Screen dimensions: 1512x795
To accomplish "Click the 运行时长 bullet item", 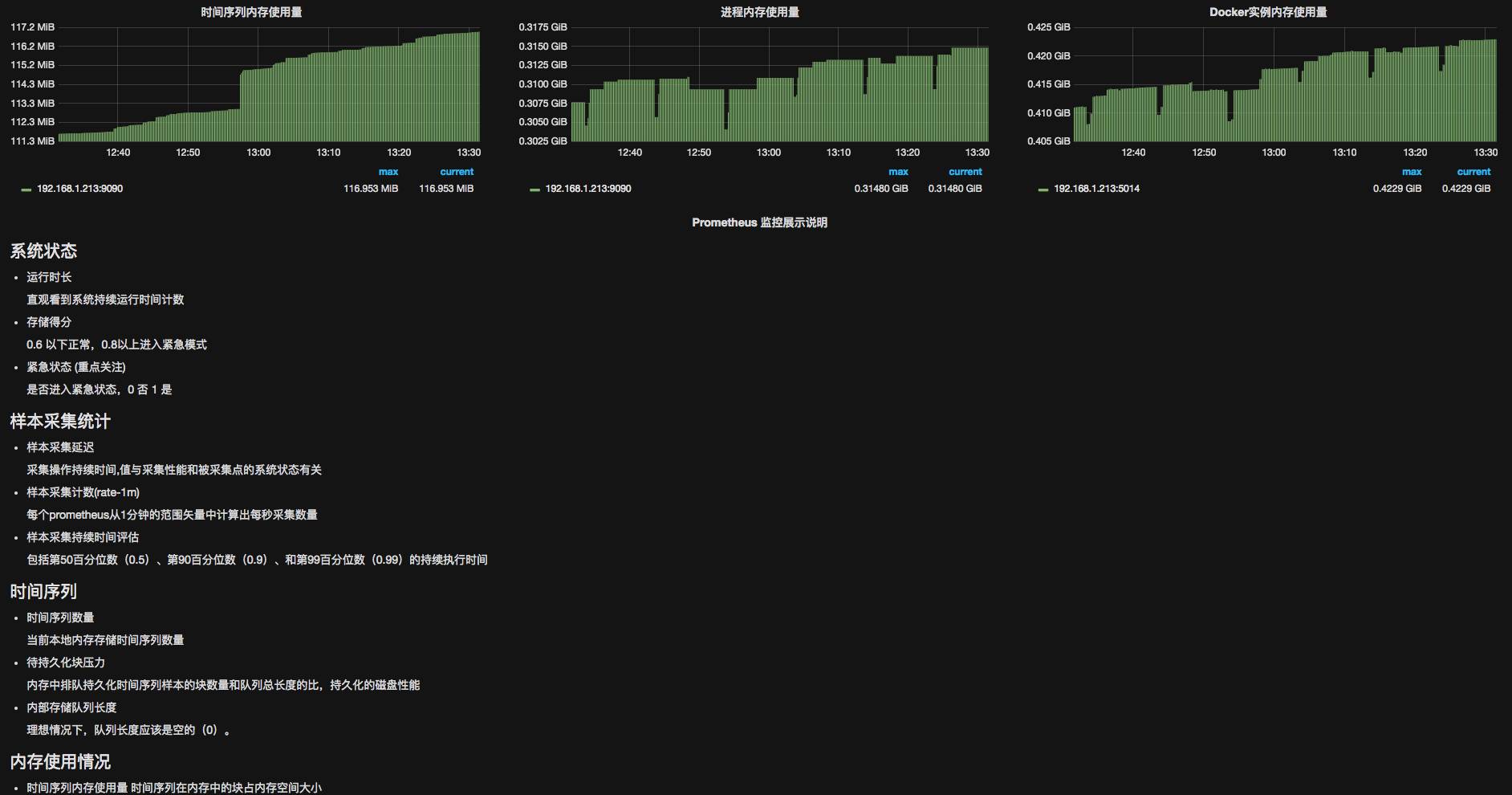I will click(49, 277).
